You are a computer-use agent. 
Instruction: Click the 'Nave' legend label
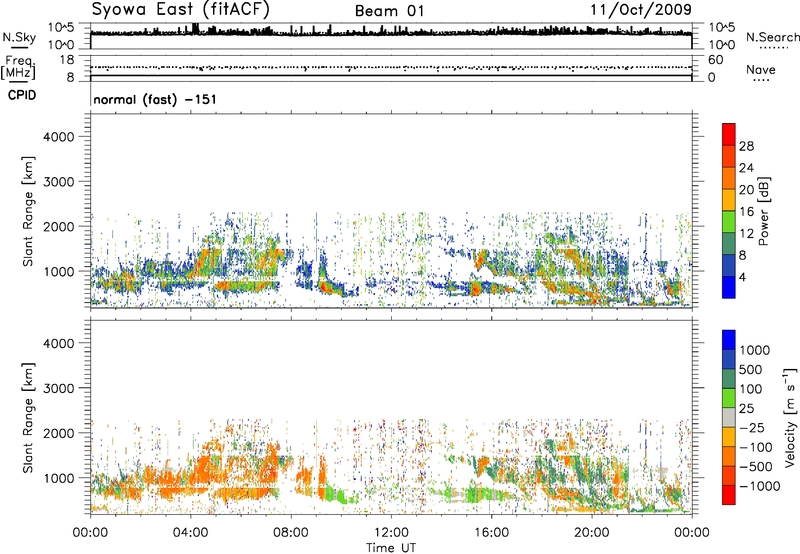[x=761, y=70]
